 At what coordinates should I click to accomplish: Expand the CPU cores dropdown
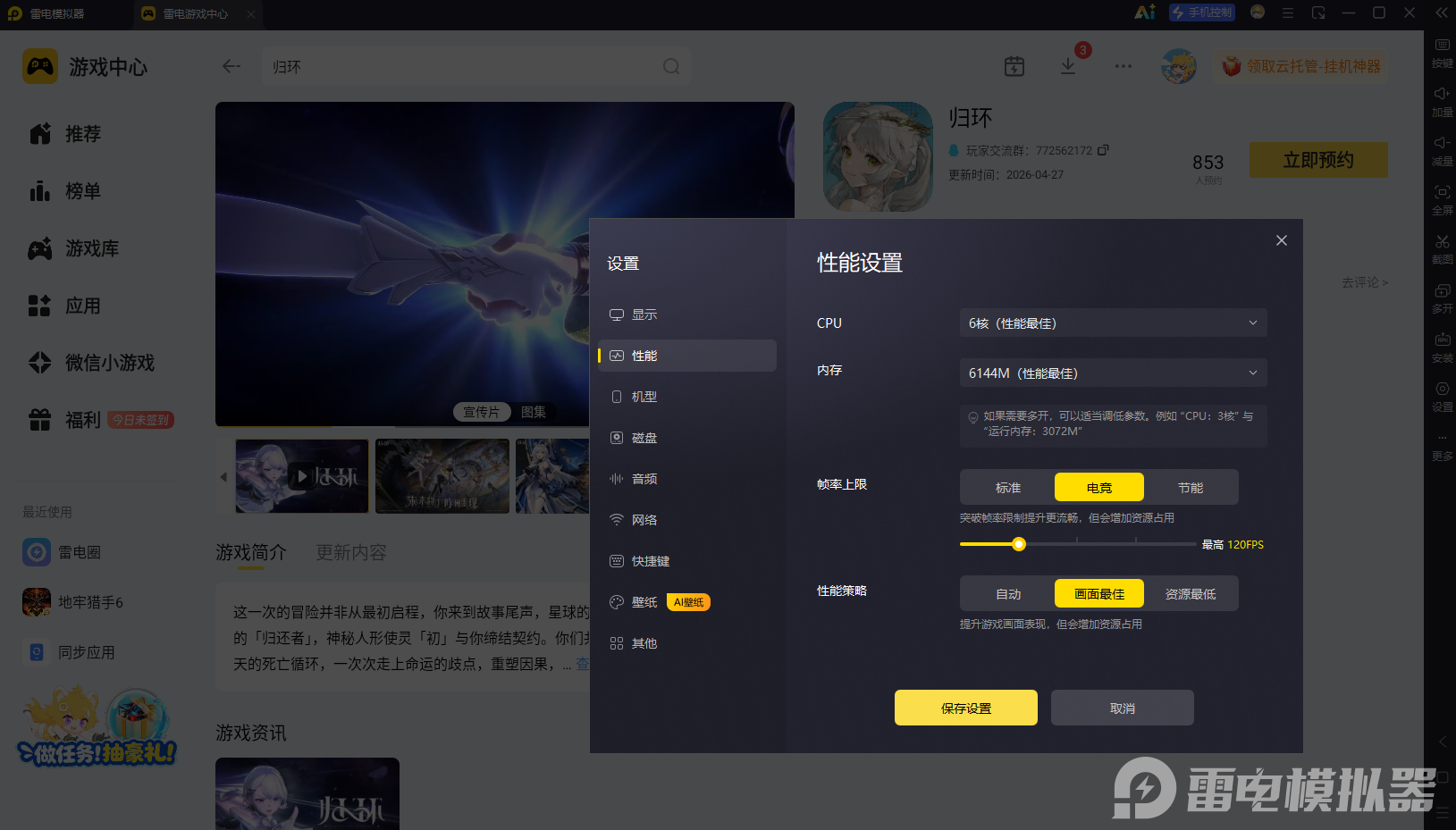point(1113,323)
